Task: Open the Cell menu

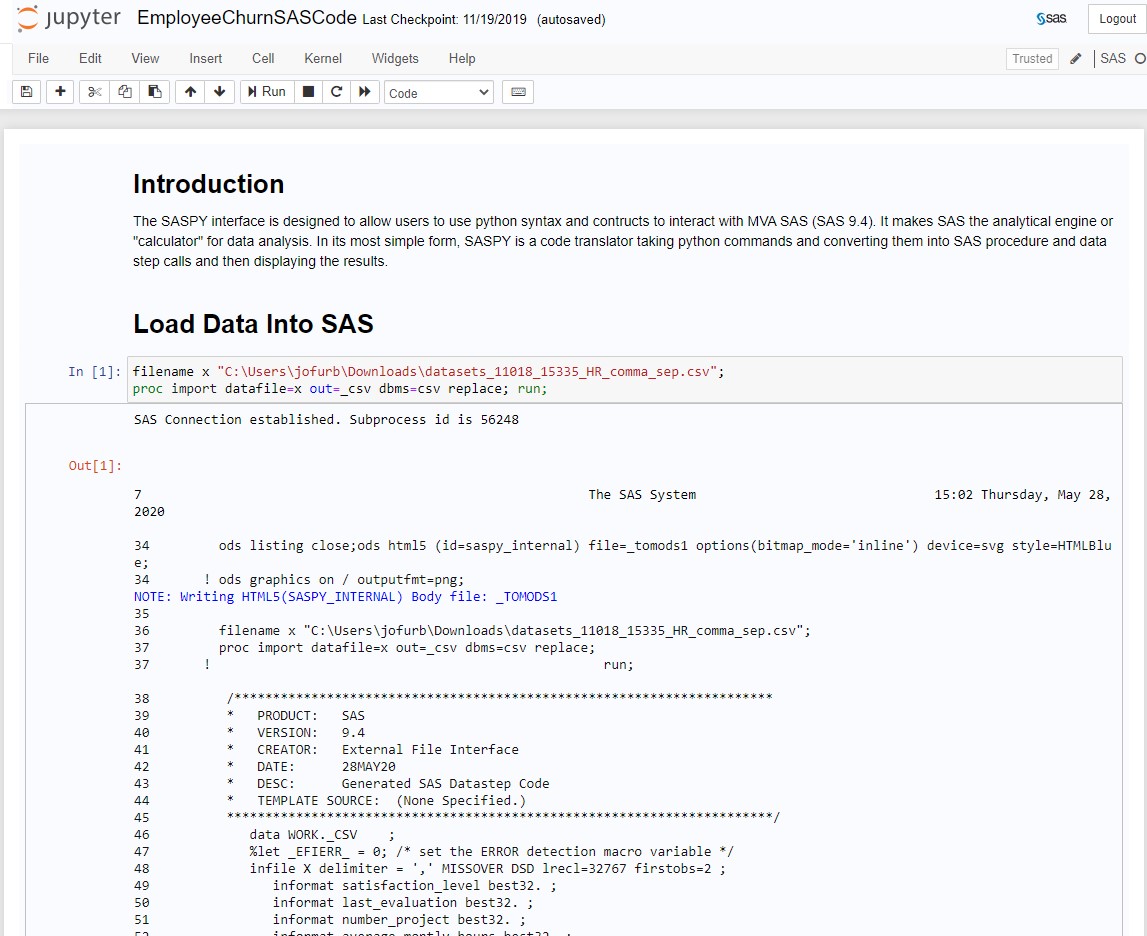Action: click(x=263, y=58)
